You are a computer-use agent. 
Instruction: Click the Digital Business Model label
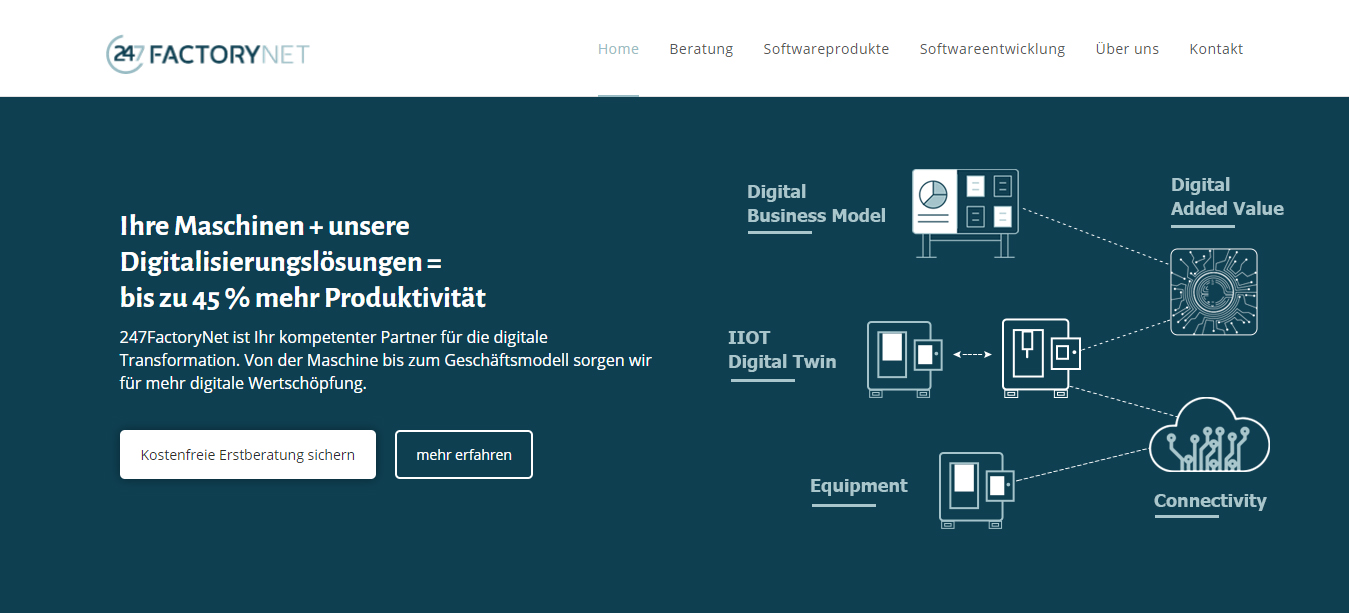(816, 204)
